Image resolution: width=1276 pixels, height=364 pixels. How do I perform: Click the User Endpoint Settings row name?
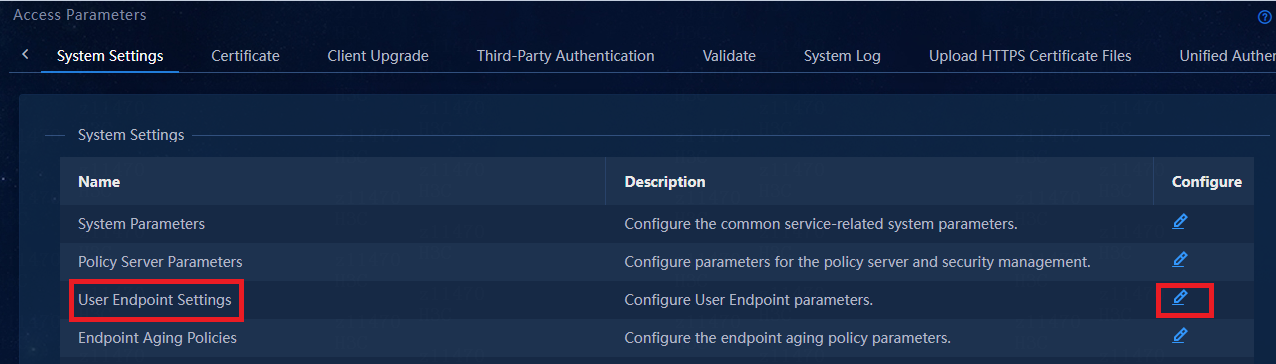155,299
